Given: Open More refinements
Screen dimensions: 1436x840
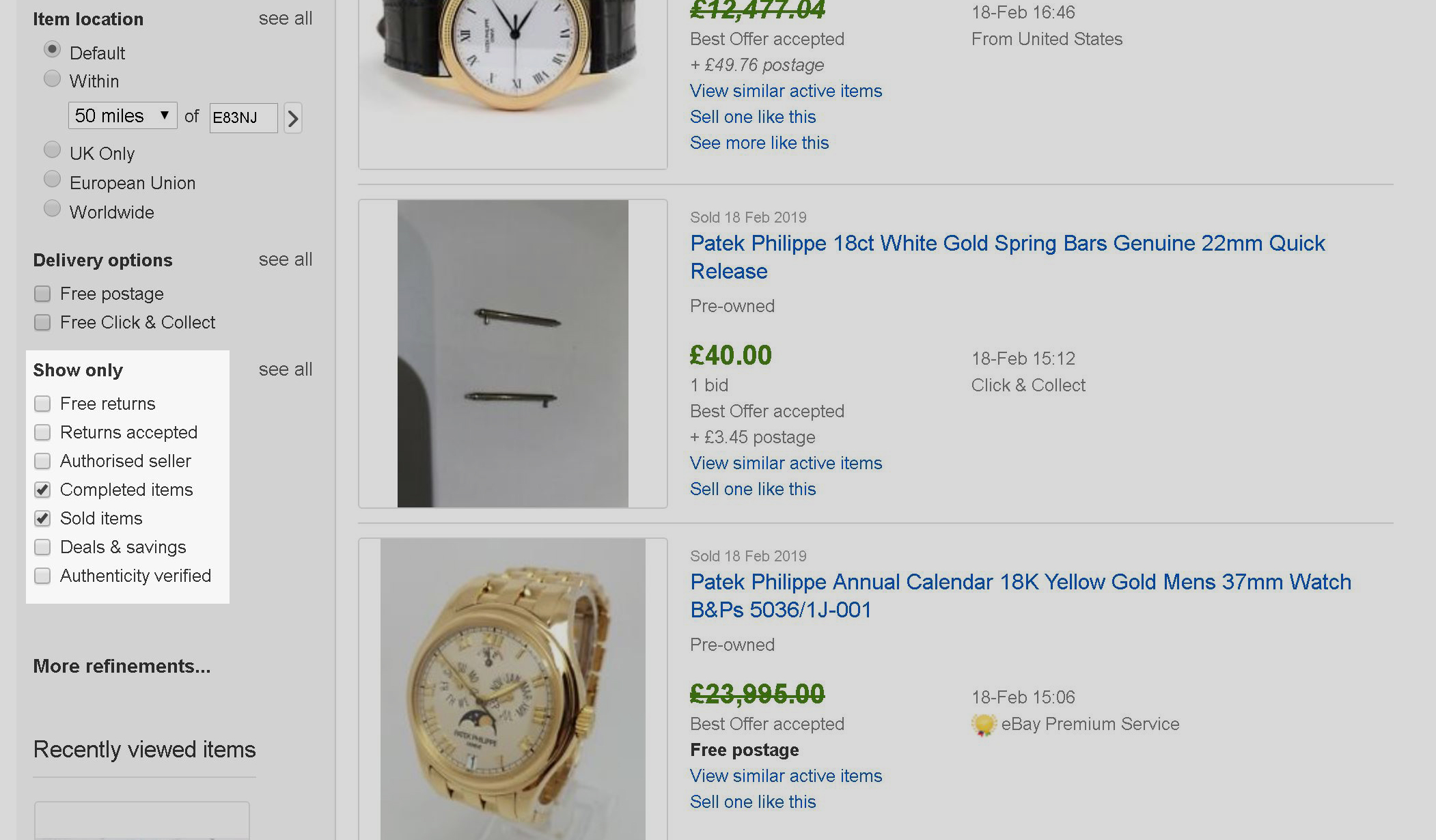Looking at the screenshot, I should (122, 666).
